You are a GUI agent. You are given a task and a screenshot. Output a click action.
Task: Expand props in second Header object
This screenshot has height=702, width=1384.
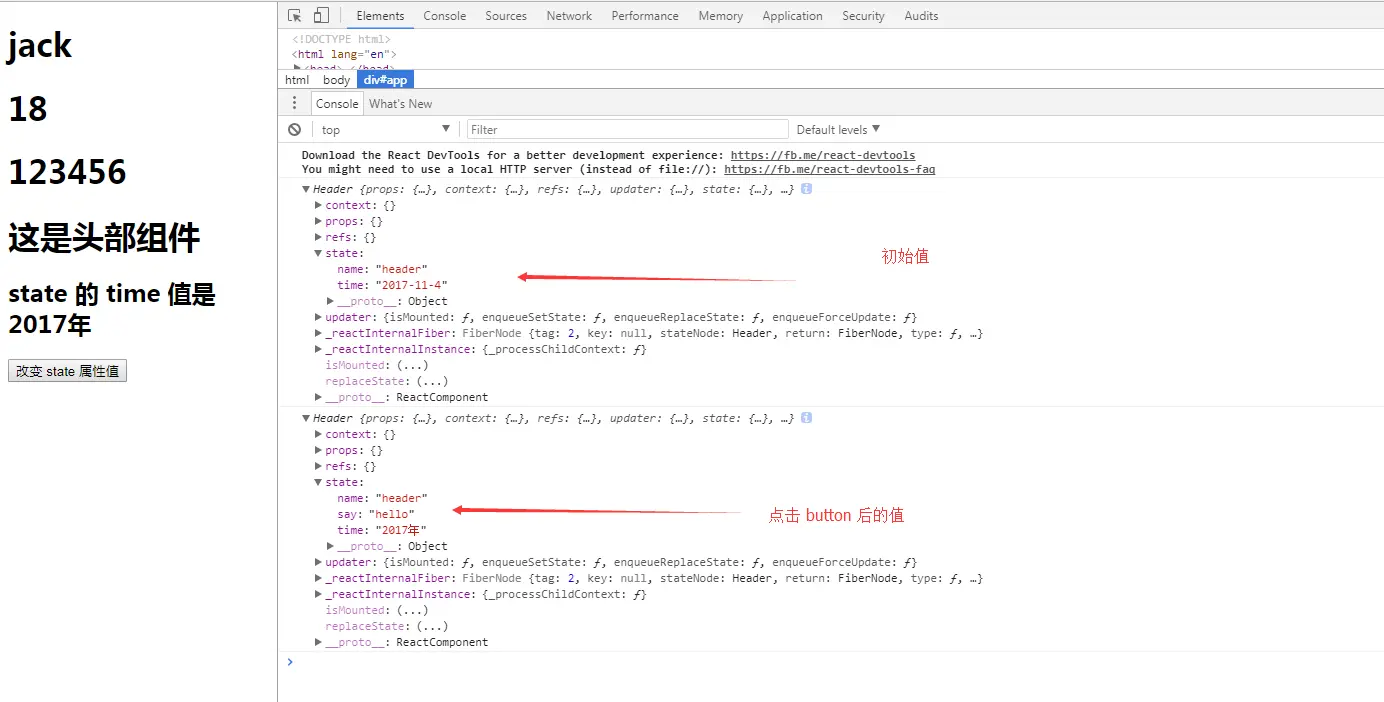[x=318, y=450]
